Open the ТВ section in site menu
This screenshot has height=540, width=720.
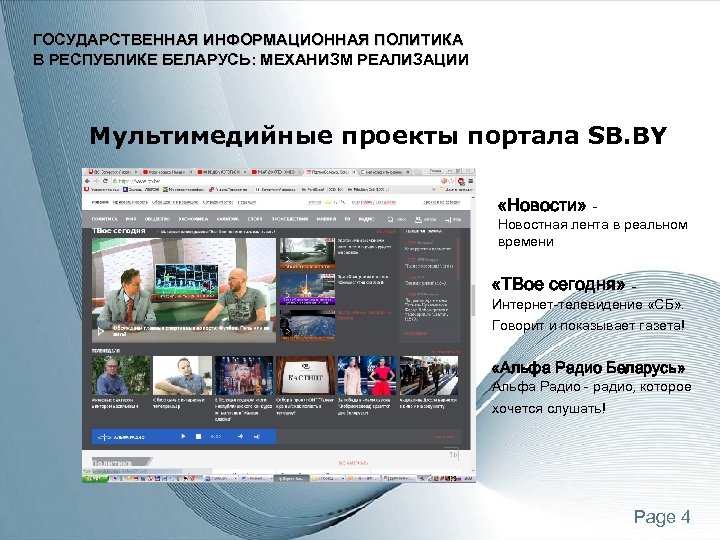347,219
